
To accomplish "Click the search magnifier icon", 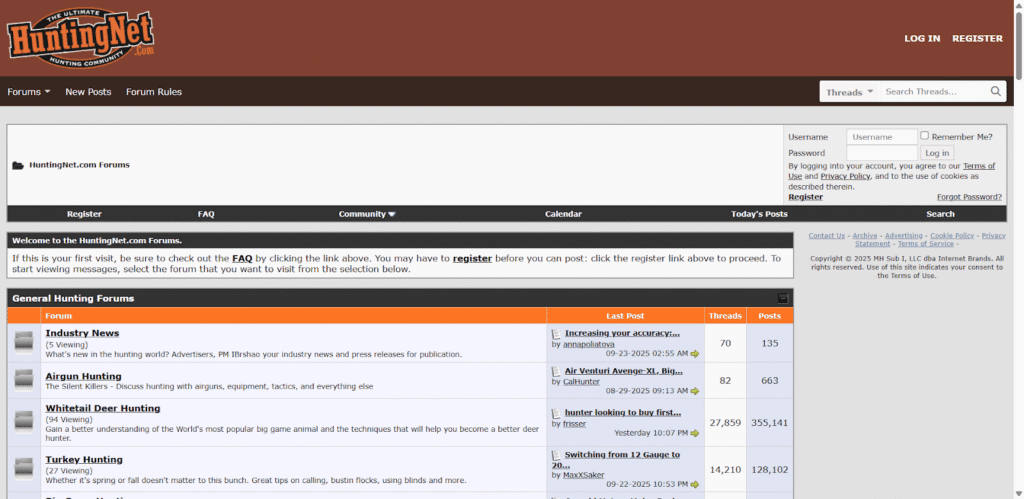I will pos(995,91).
